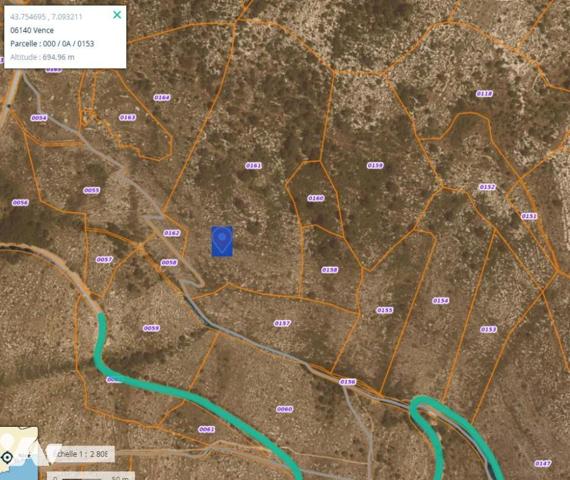Select parcel label 0160
This screenshot has height=480, width=570.
[x=316, y=198]
